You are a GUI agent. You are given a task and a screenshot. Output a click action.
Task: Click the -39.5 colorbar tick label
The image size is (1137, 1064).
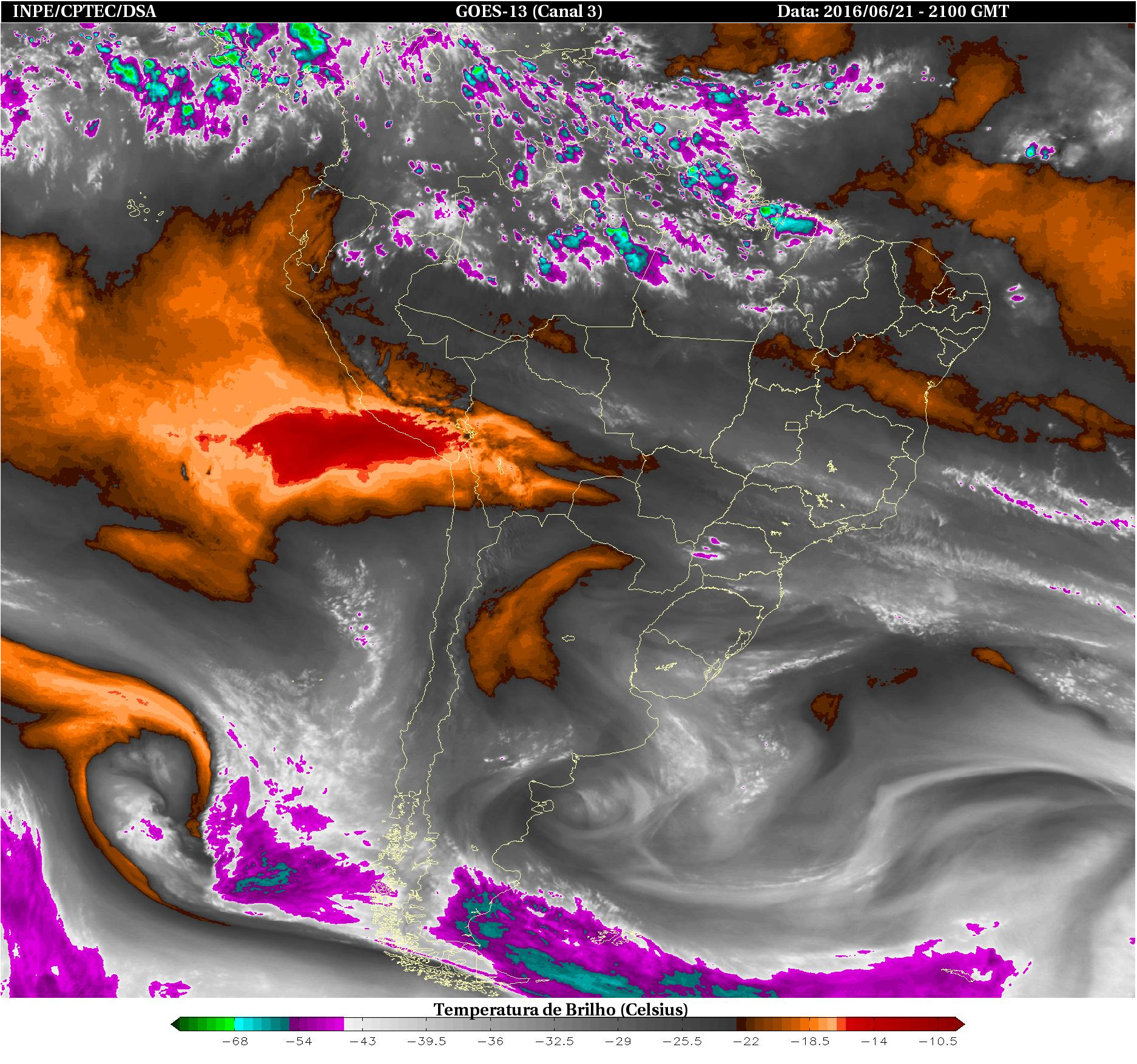[x=427, y=1042]
